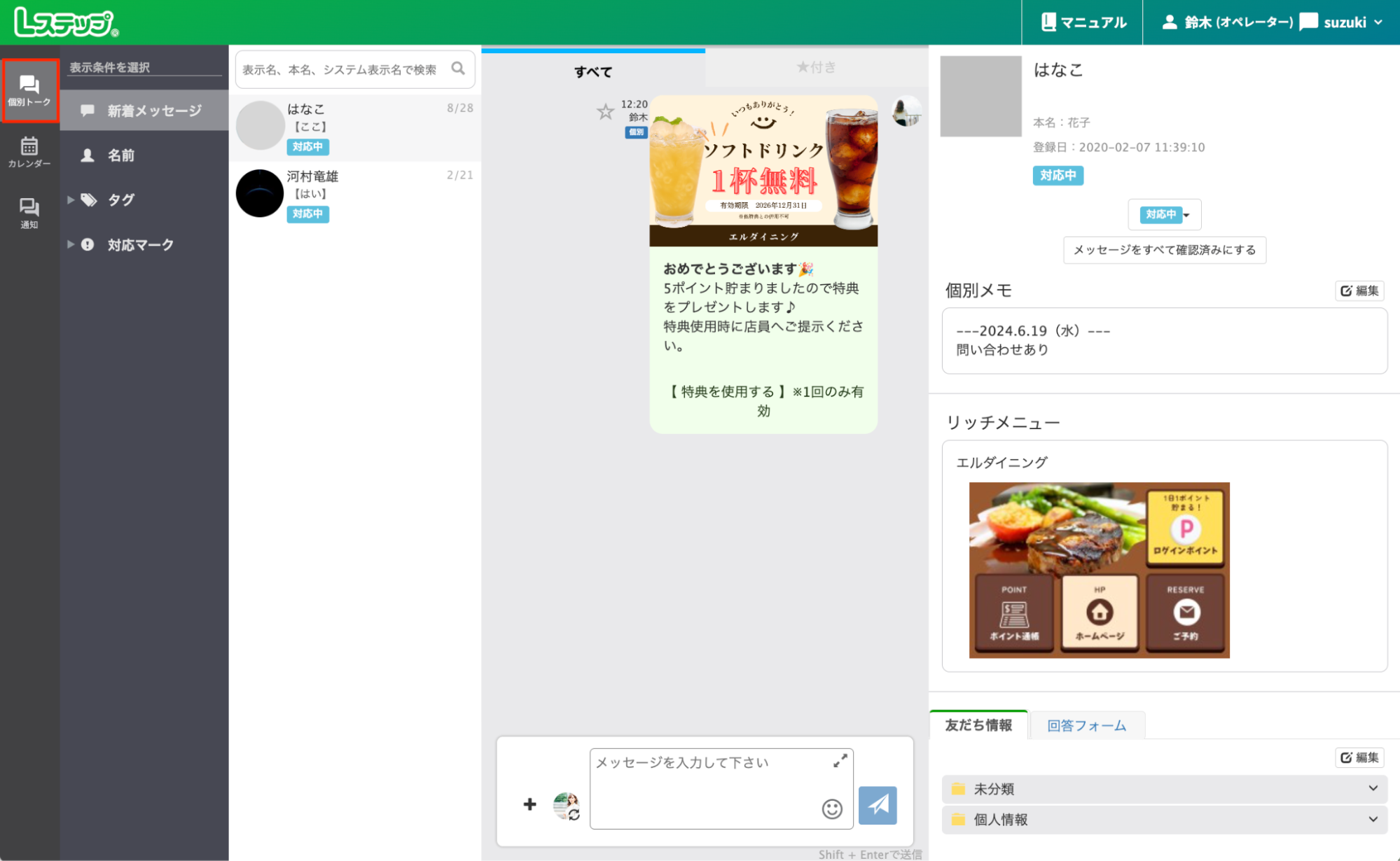The width and height of the screenshot is (1400, 861).
Task: Click the plus icon to attach content
Action: [x=529, y=805]
